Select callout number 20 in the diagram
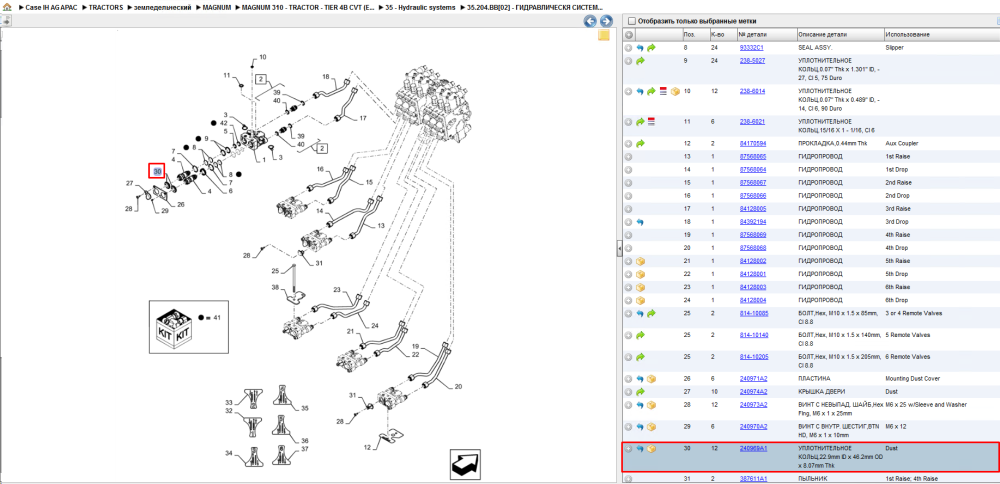This screenshot has width=1000, height=484. pos(458,386)
